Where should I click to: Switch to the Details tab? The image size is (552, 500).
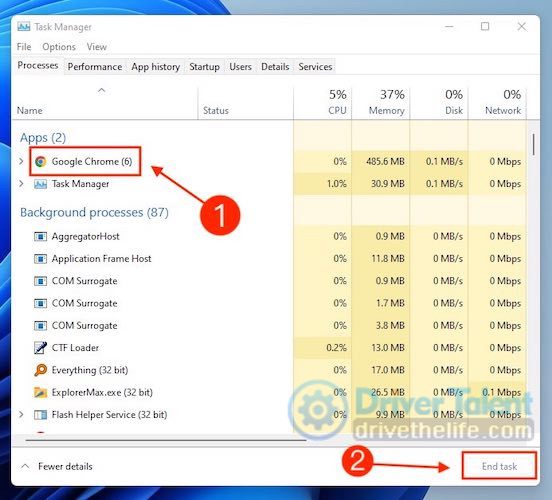275,67
